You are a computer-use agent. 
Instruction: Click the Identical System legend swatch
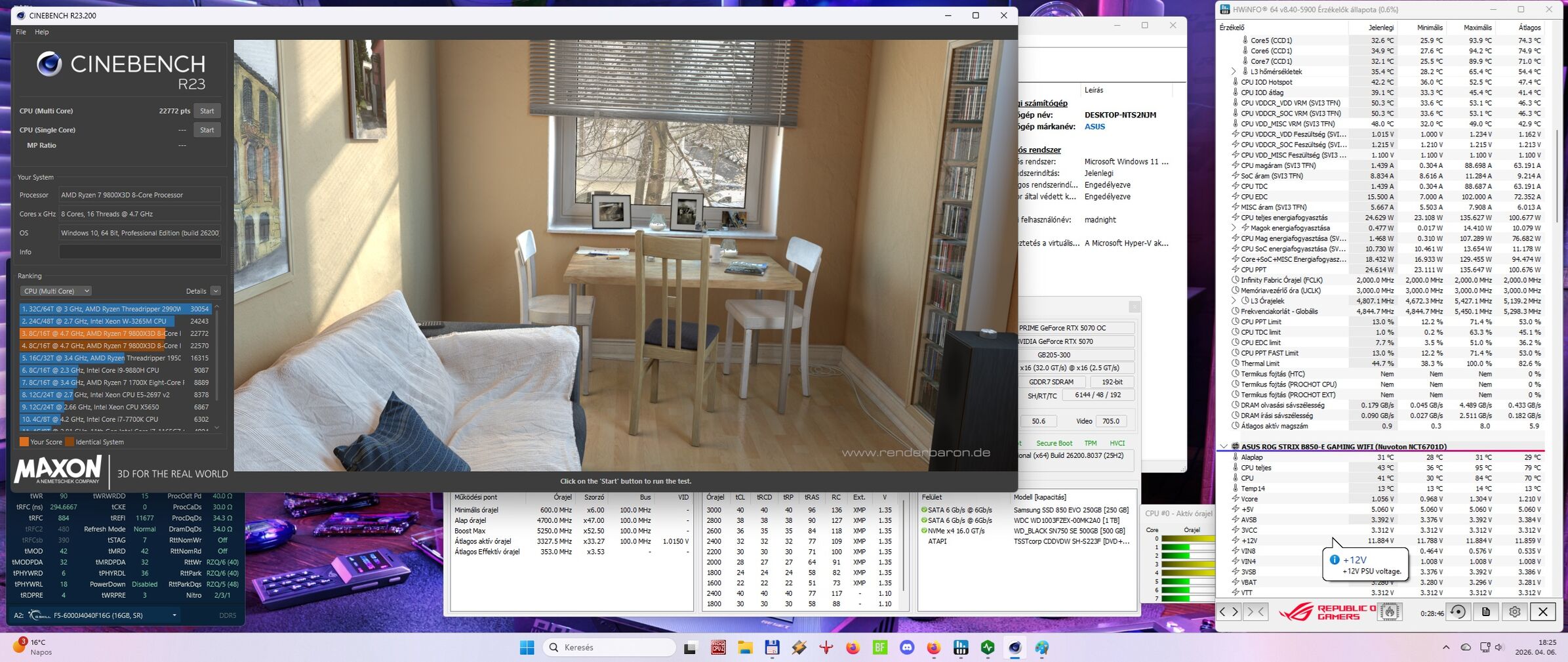click(70, 442)
